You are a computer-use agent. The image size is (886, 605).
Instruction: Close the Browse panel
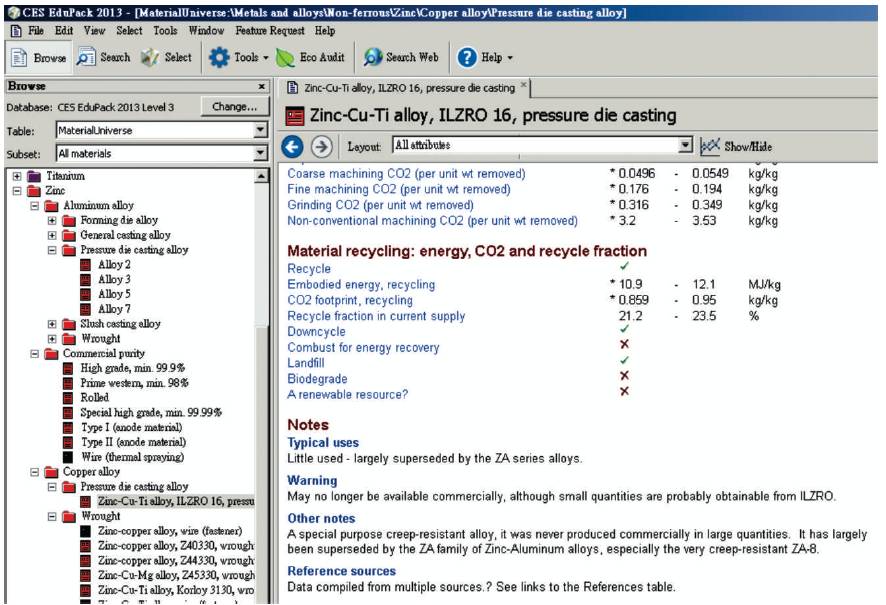point(262,86)
